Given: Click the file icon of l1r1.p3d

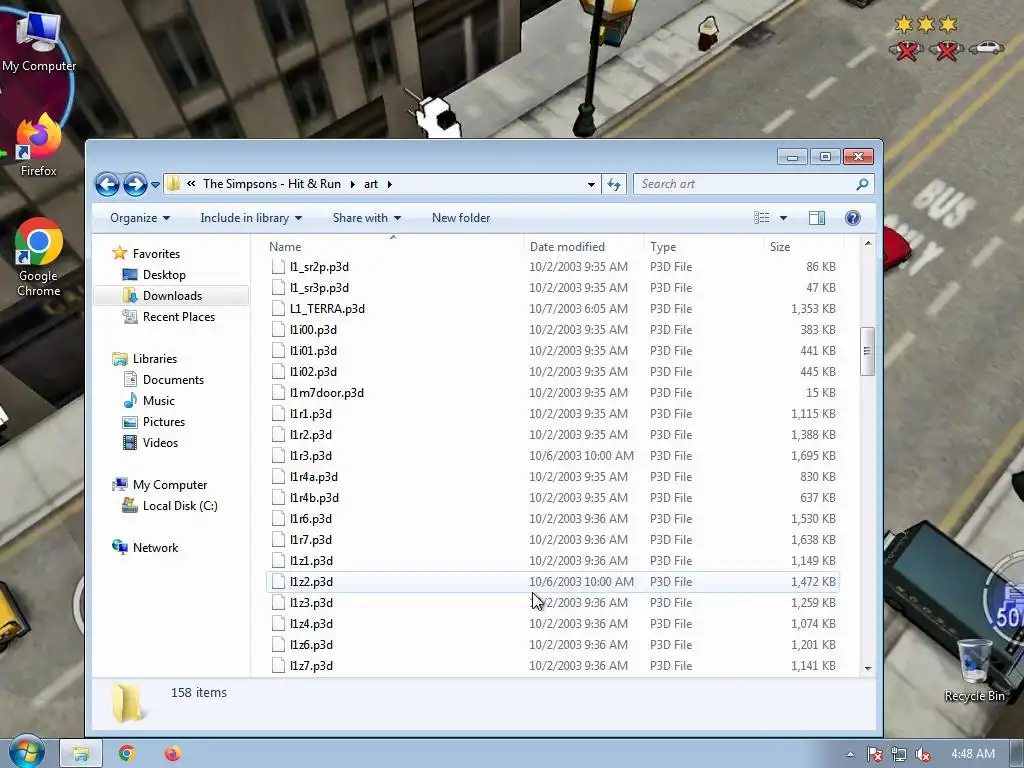Looking at the screenshot, I should point(278,414).
